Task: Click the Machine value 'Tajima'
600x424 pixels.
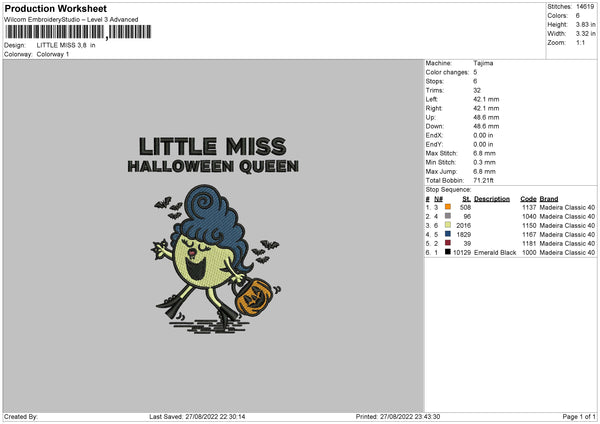Action: pos(483,63)
